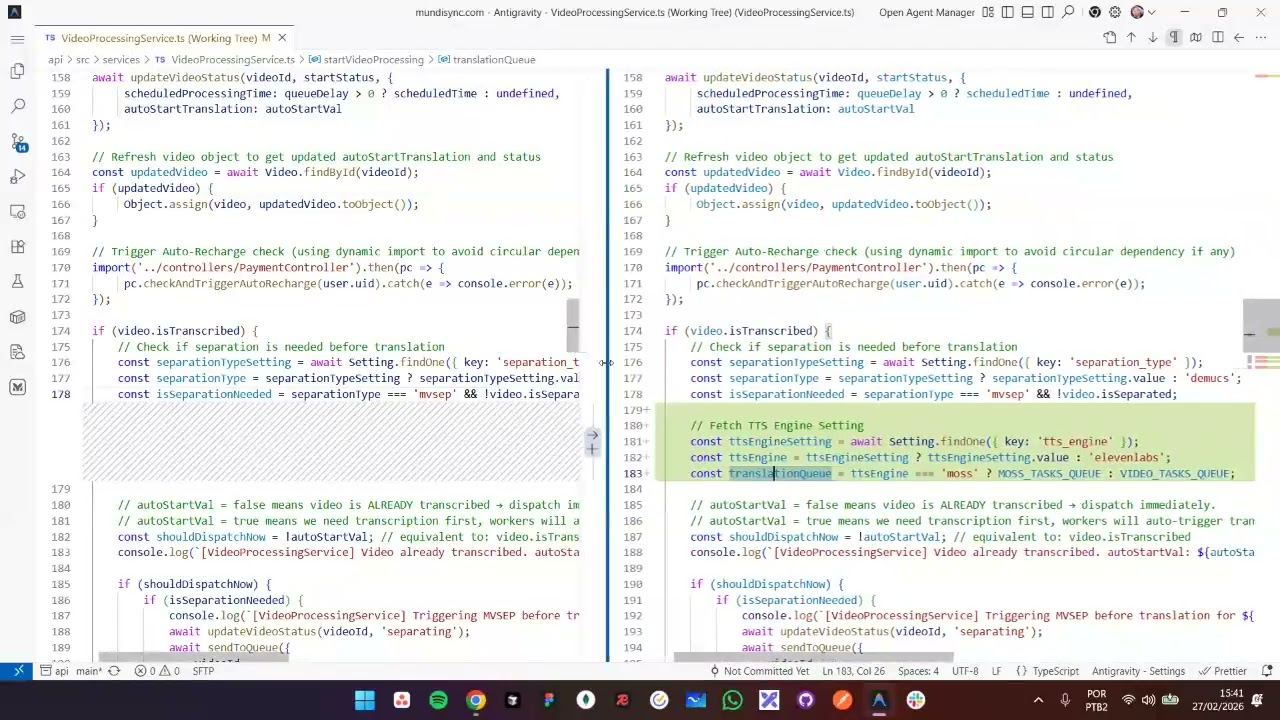The image size is (1280, 720).
Task: Open Spotify from the Windows taskbar
Action: 438,700
